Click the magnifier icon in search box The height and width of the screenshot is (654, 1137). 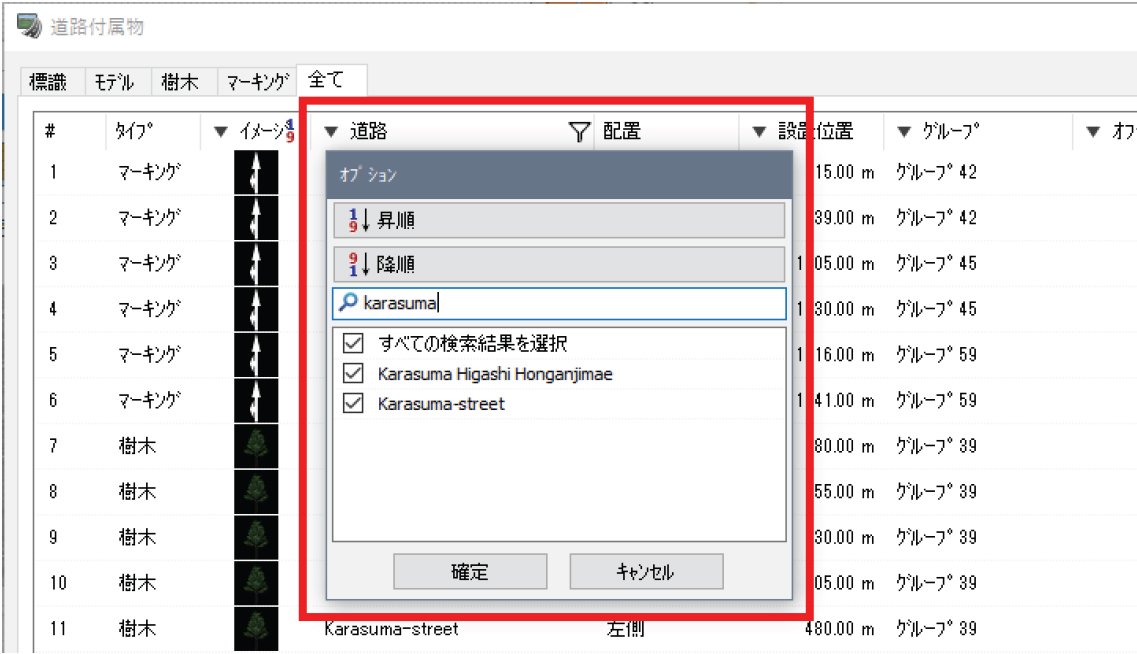(x=348, y=302)
